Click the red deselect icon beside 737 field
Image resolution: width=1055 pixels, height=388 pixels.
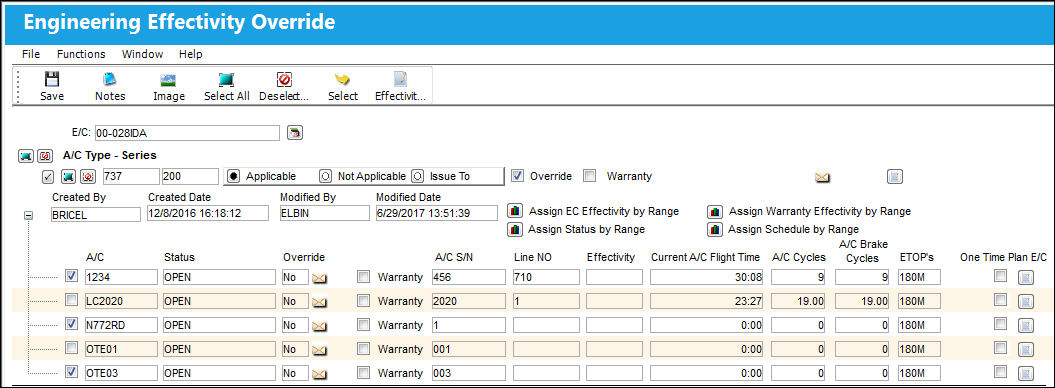pyautogui.click(x=87, y=177)
